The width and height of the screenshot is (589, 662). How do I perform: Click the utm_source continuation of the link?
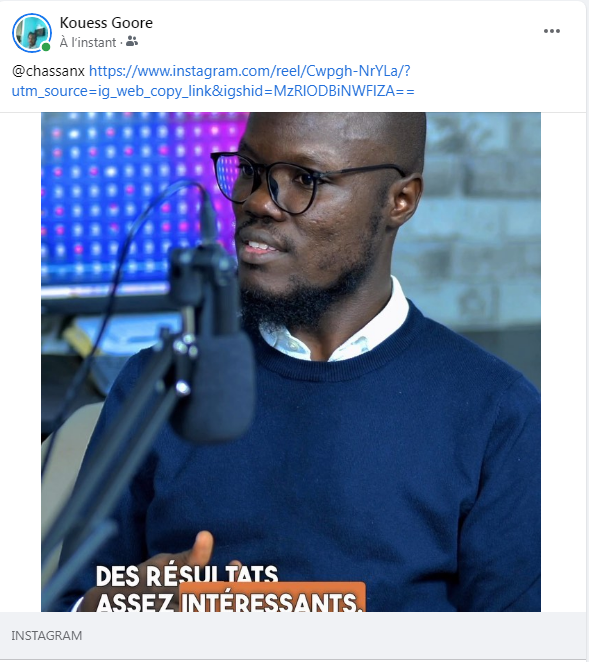[213, 91]
